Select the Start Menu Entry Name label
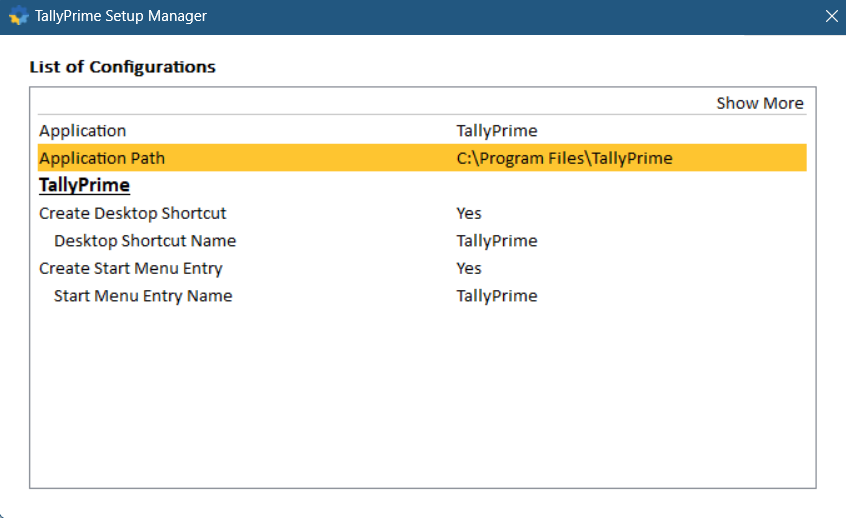 (143, 296)
